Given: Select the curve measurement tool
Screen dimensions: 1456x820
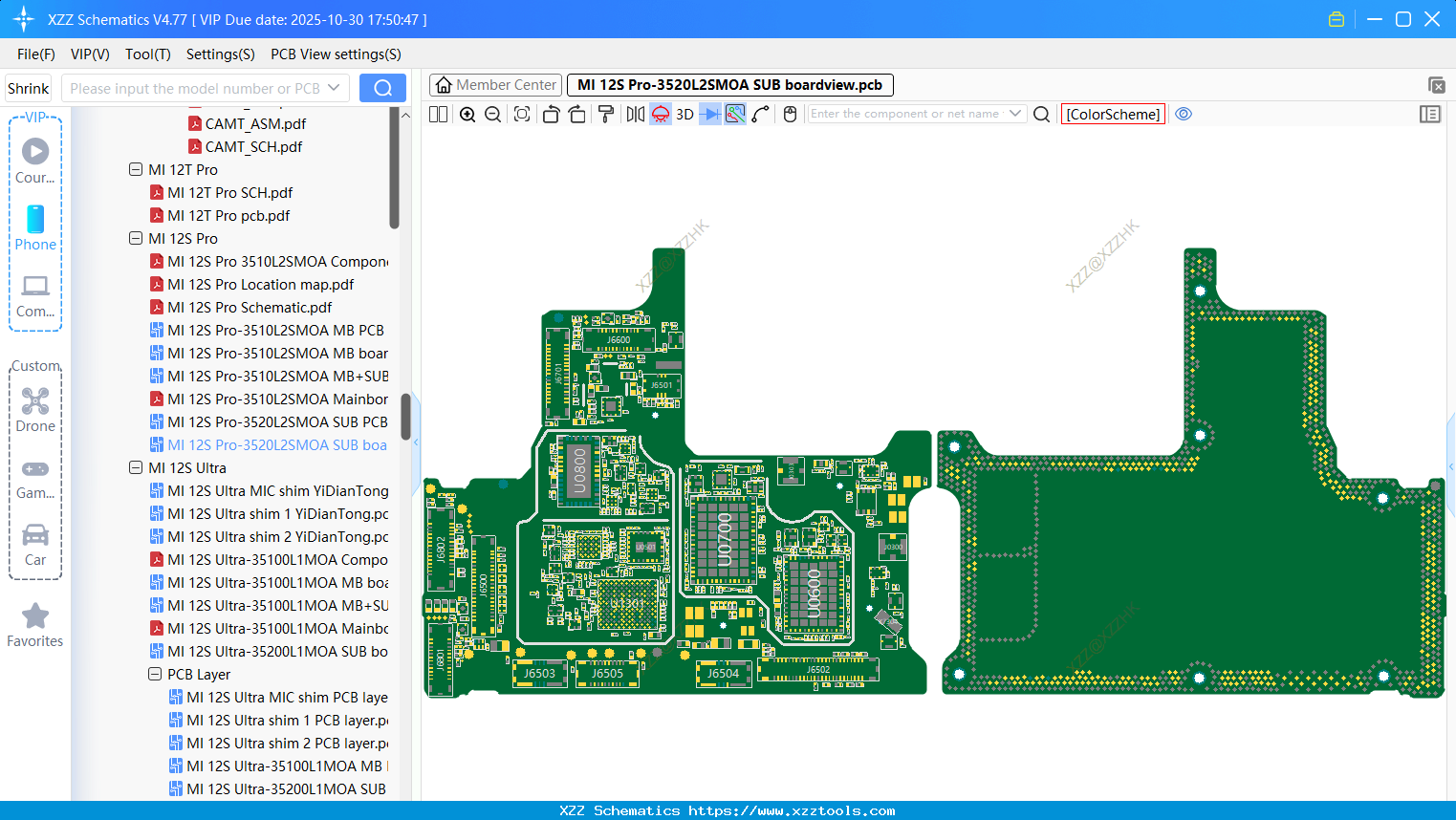Looking at the screenshot, I should [x=760, y=114].
